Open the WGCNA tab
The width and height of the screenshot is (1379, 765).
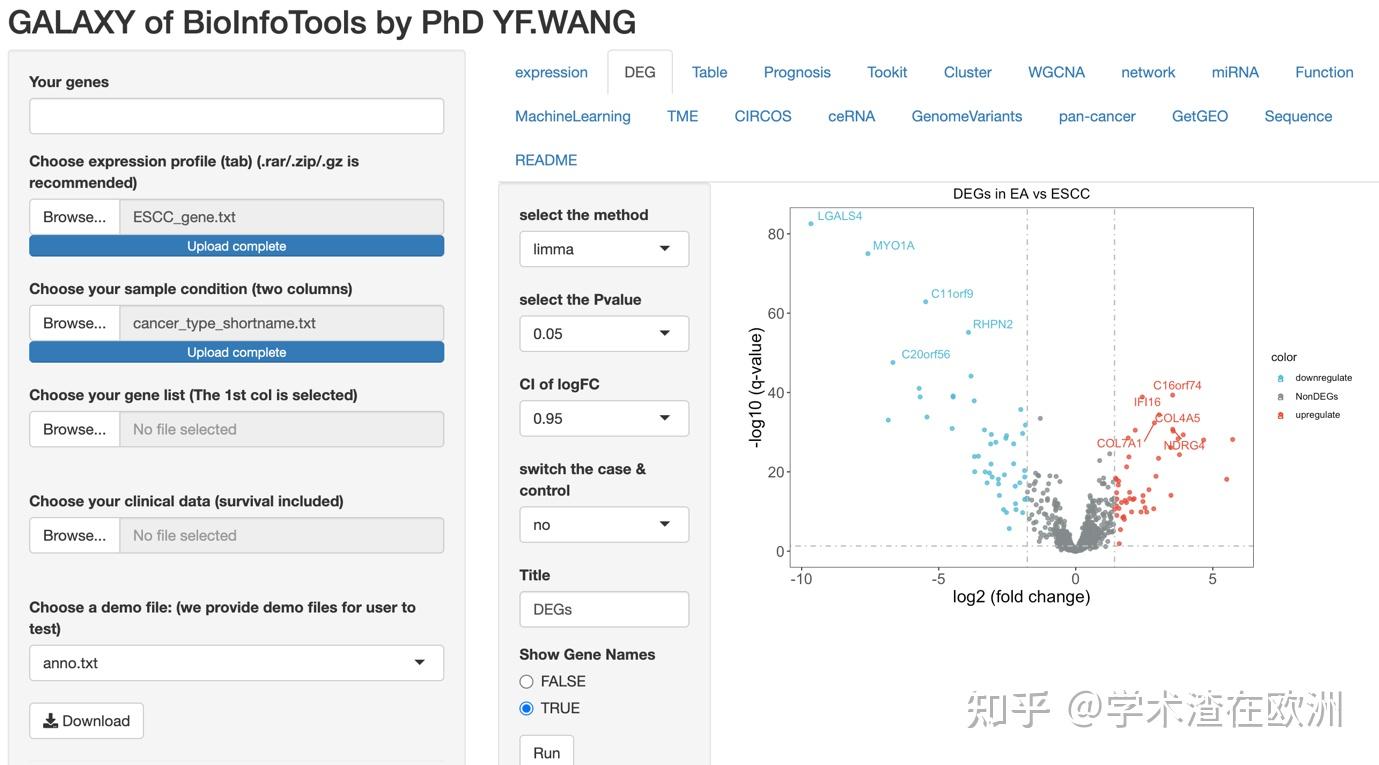tap(1056, 72)
